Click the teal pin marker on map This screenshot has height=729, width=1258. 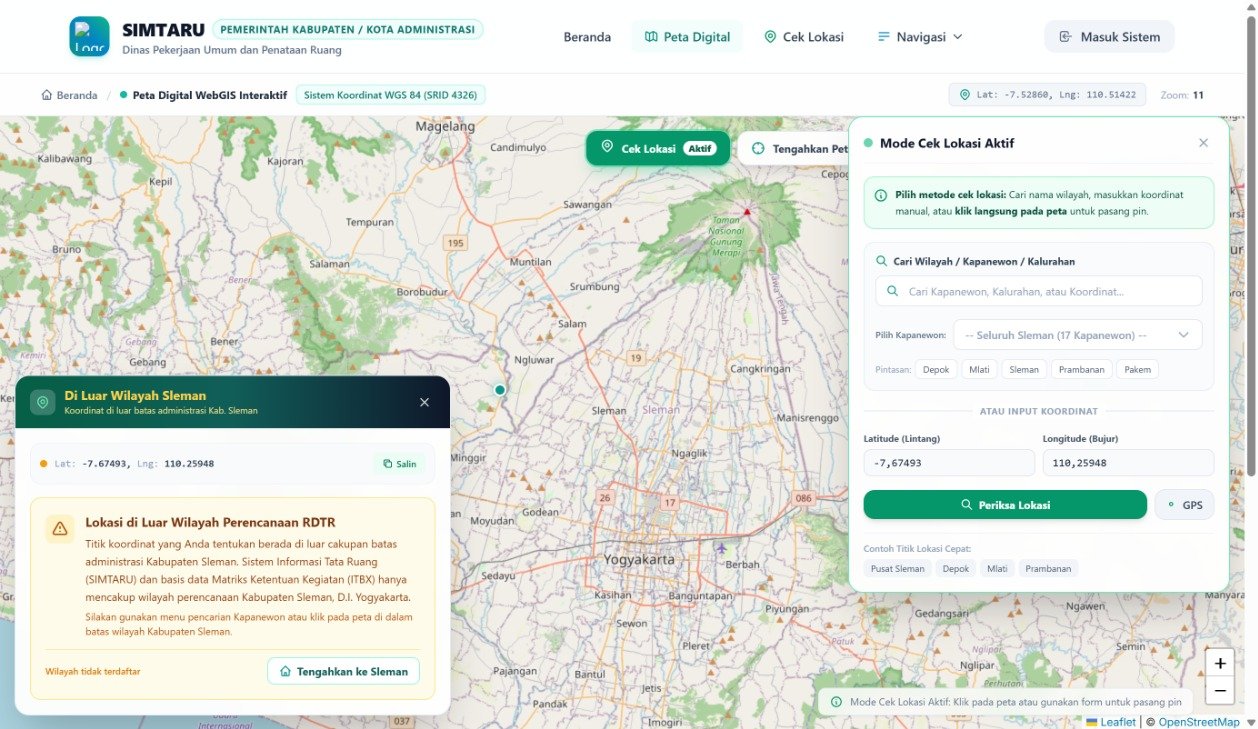[500, 390]
